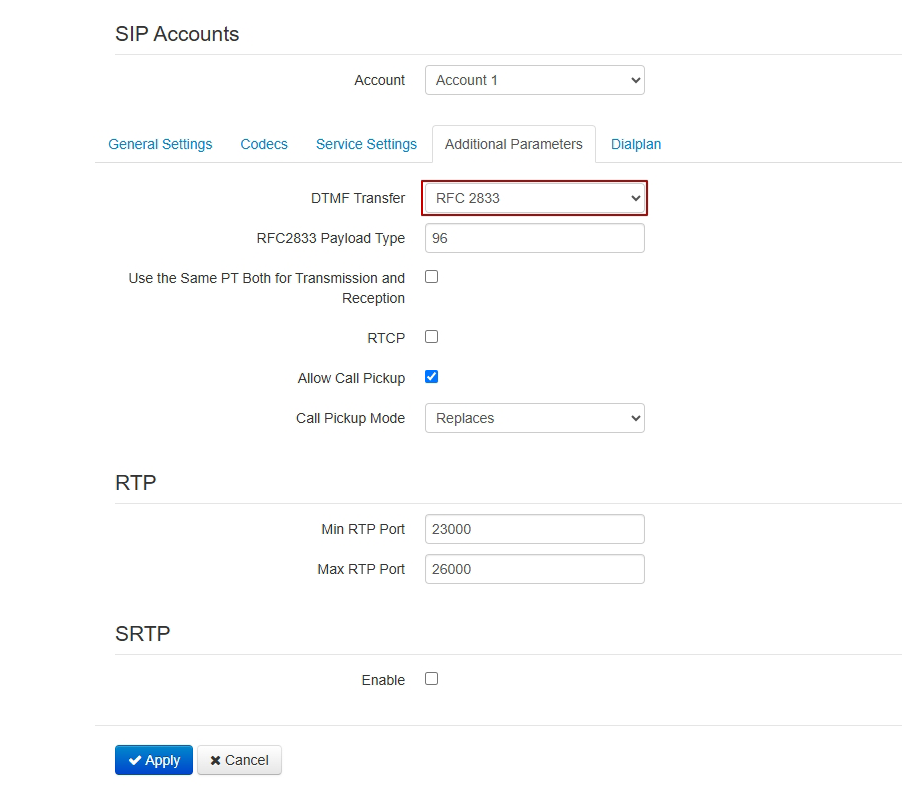Go to the Service Settings tab
902x796 pixels.
tap(366, 144)
